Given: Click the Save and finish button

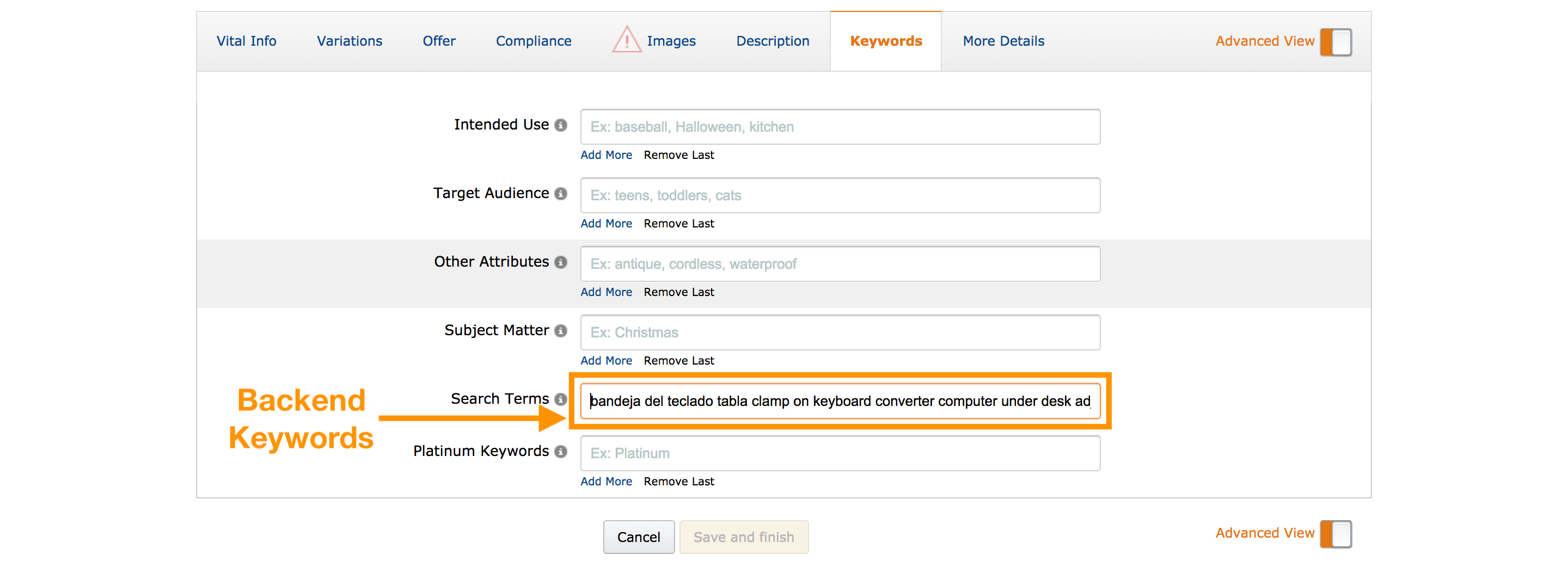Looking at the screenshot, I should point(743,537).
